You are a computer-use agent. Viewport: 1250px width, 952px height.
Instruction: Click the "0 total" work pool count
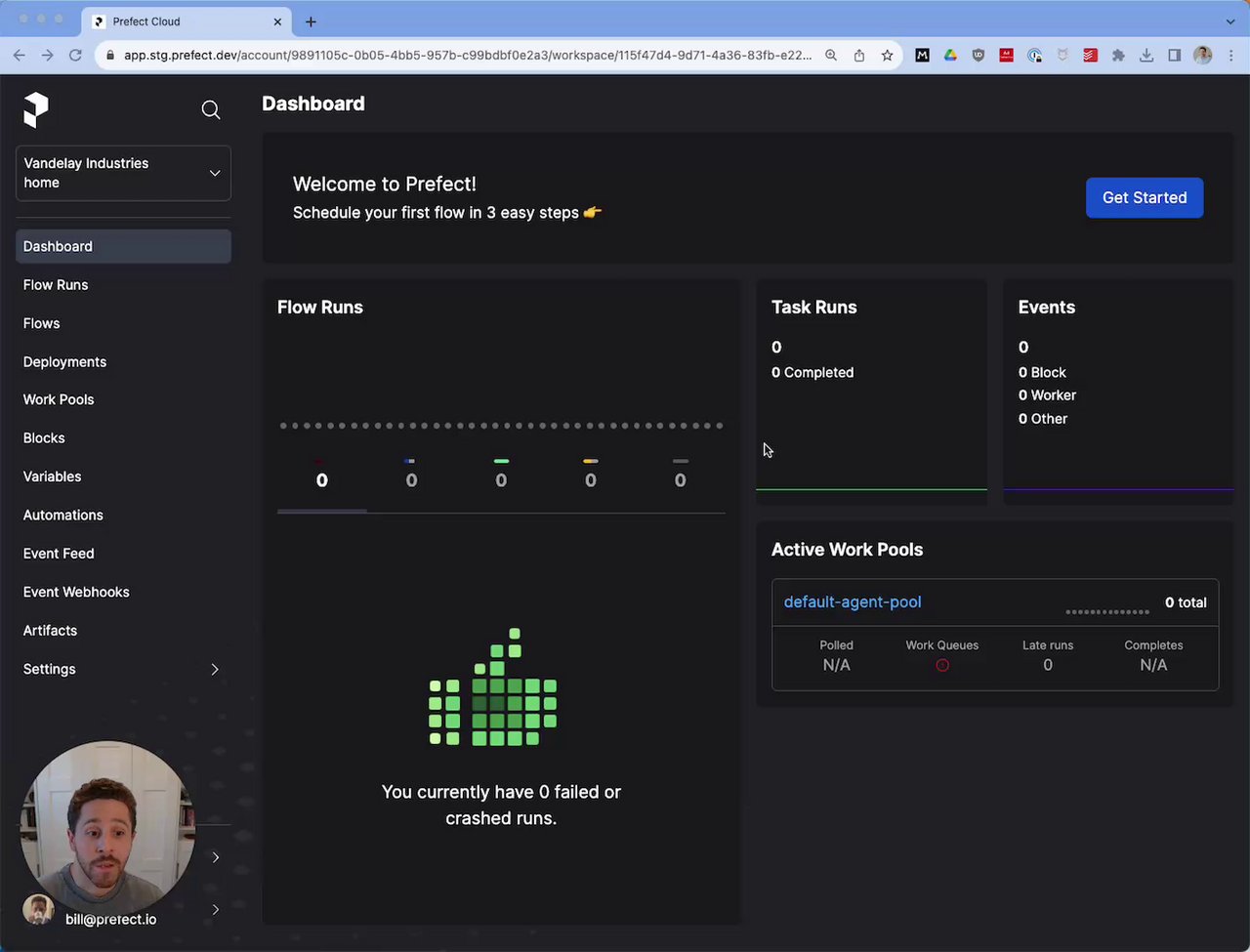point(1186,602)
